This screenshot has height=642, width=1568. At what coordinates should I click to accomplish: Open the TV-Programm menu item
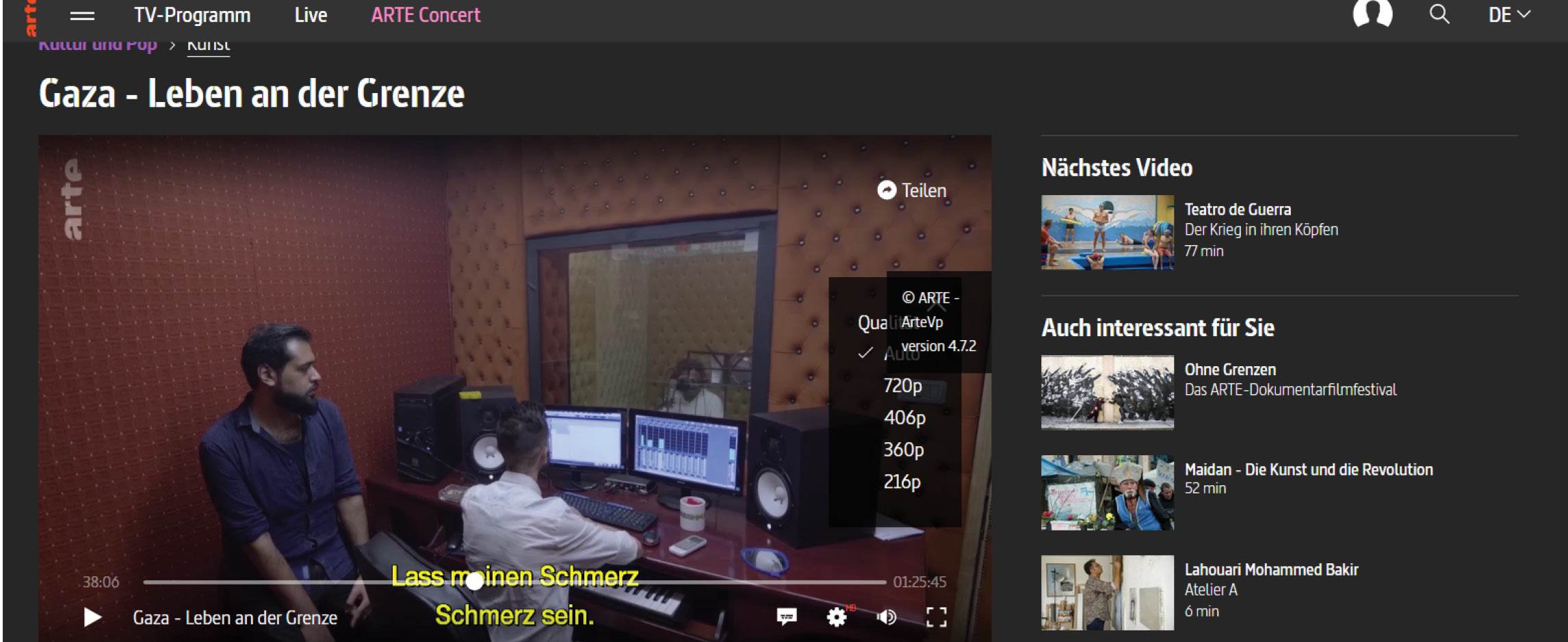pos(192,15)
